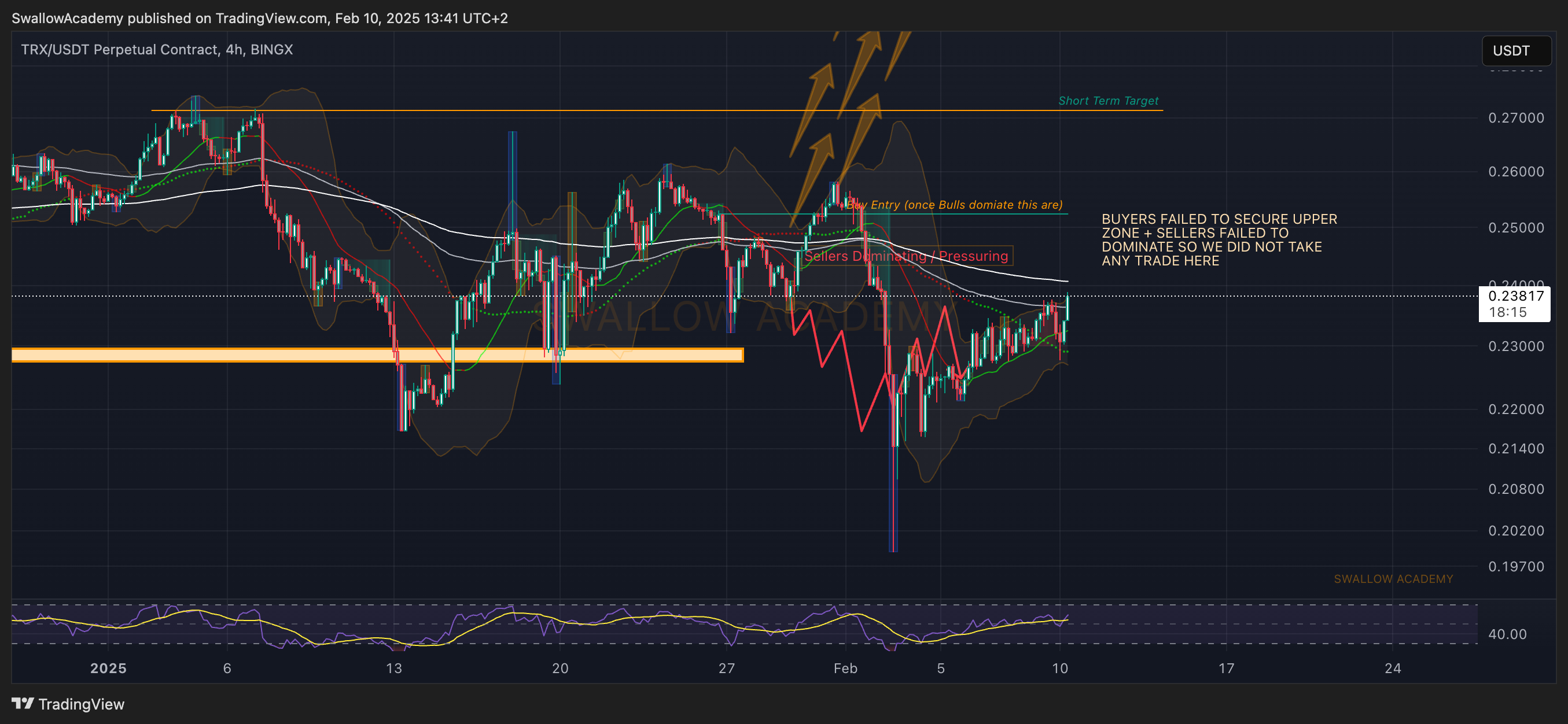Click the date label 17 on time axis
The height and width of the screenshot is (724, 1568).
pyautogui.click(x=1226, y=668)
